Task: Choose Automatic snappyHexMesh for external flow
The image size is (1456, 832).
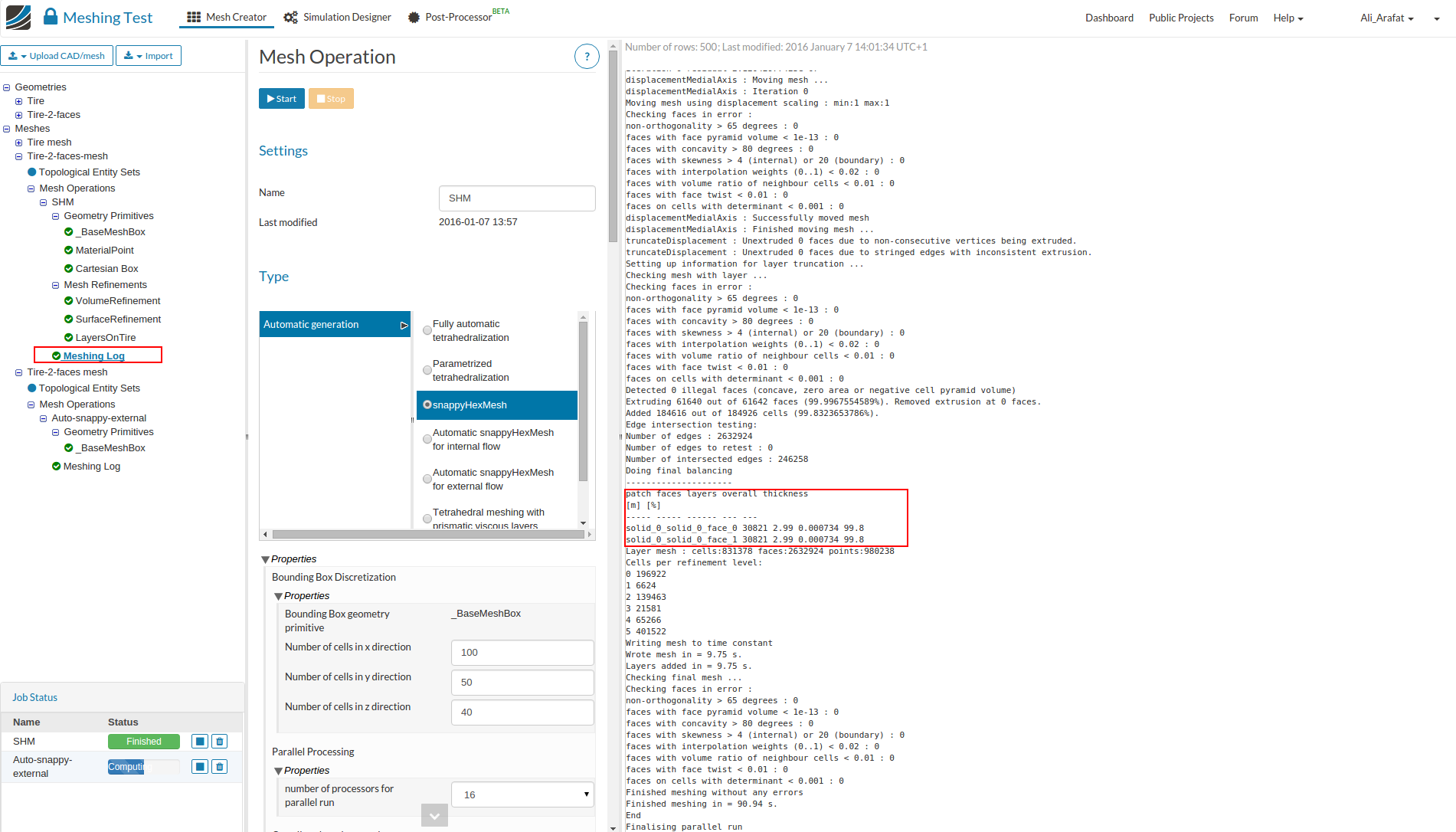Action: pyautogui.click(x=427, y=480)
